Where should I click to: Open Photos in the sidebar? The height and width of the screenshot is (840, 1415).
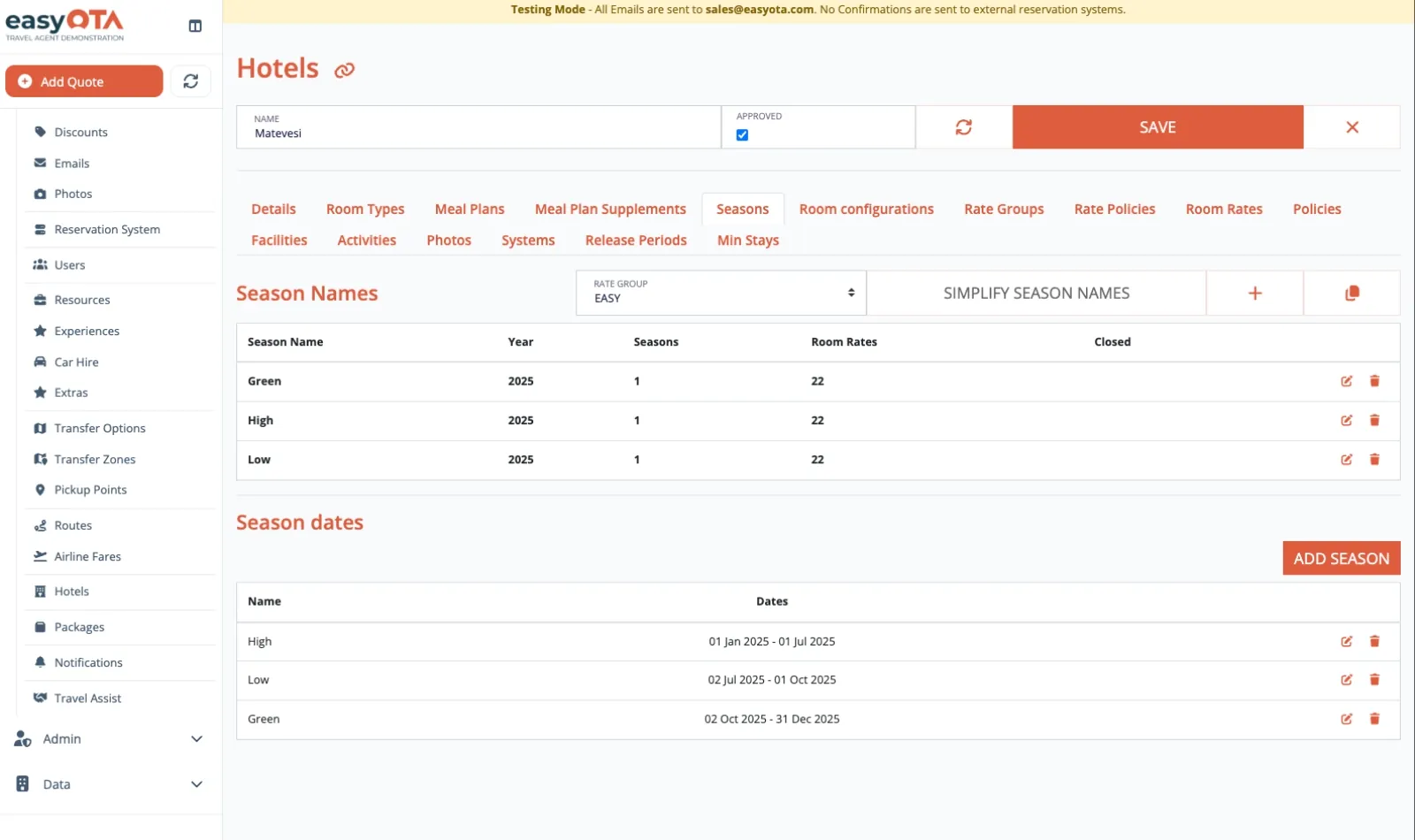tap(73, 194)
